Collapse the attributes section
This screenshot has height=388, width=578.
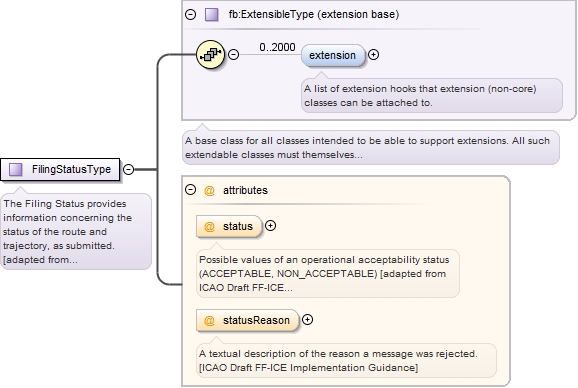(x=190, y=190)
